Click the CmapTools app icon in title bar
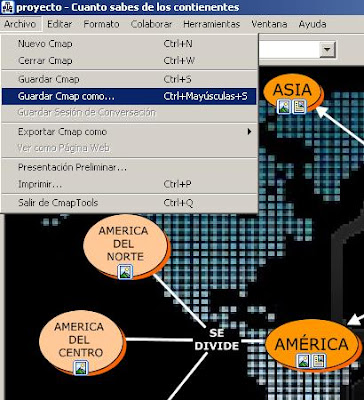Viewport: 364px width, 400px height. pyautogui.click(x=7, y=7)
